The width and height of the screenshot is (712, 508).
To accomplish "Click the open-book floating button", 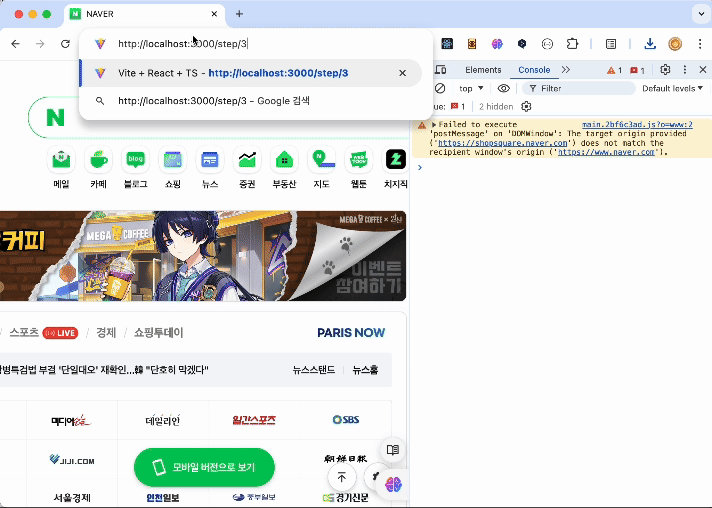I will tap(393, 450).
